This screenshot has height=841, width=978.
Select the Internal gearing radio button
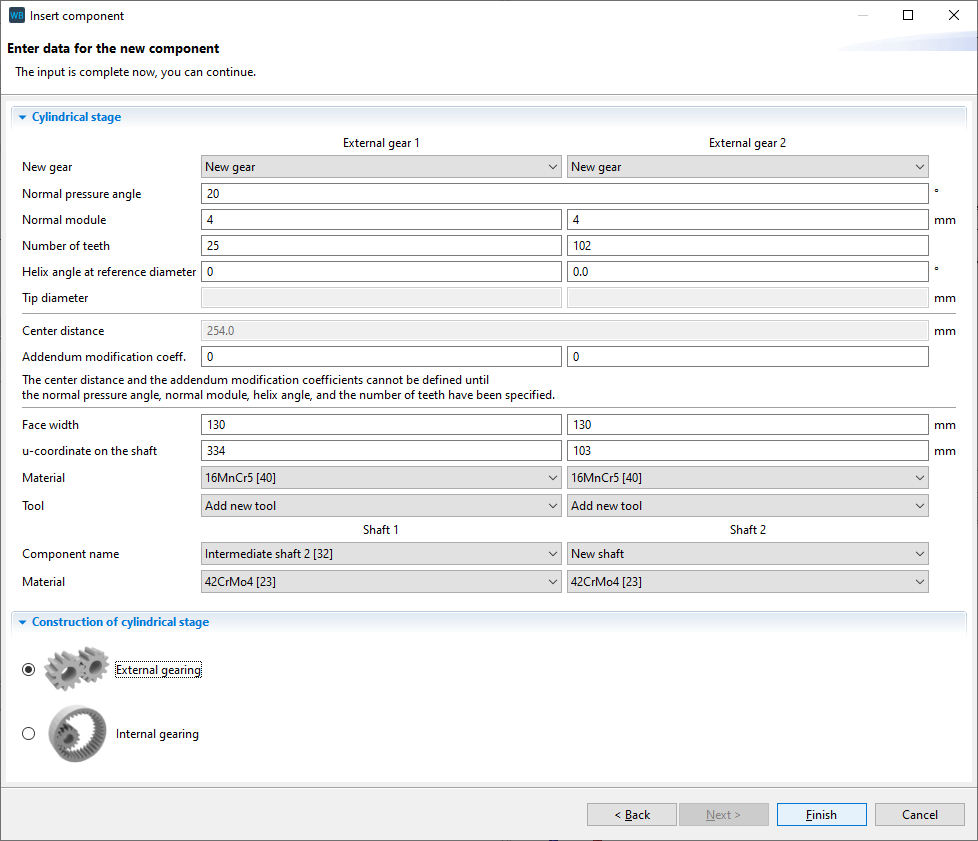(x=28, y=734)
